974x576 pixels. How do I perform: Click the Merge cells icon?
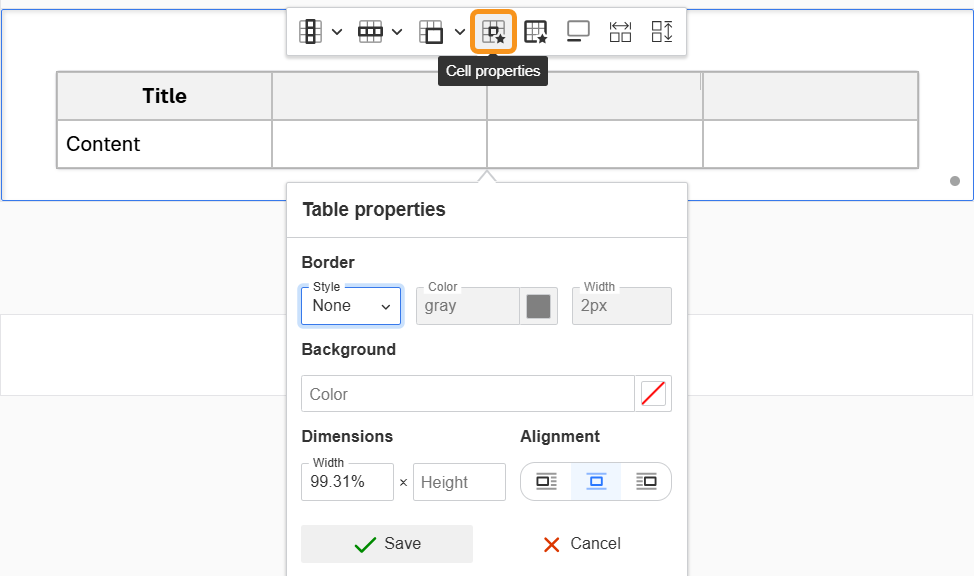point(431,32)
